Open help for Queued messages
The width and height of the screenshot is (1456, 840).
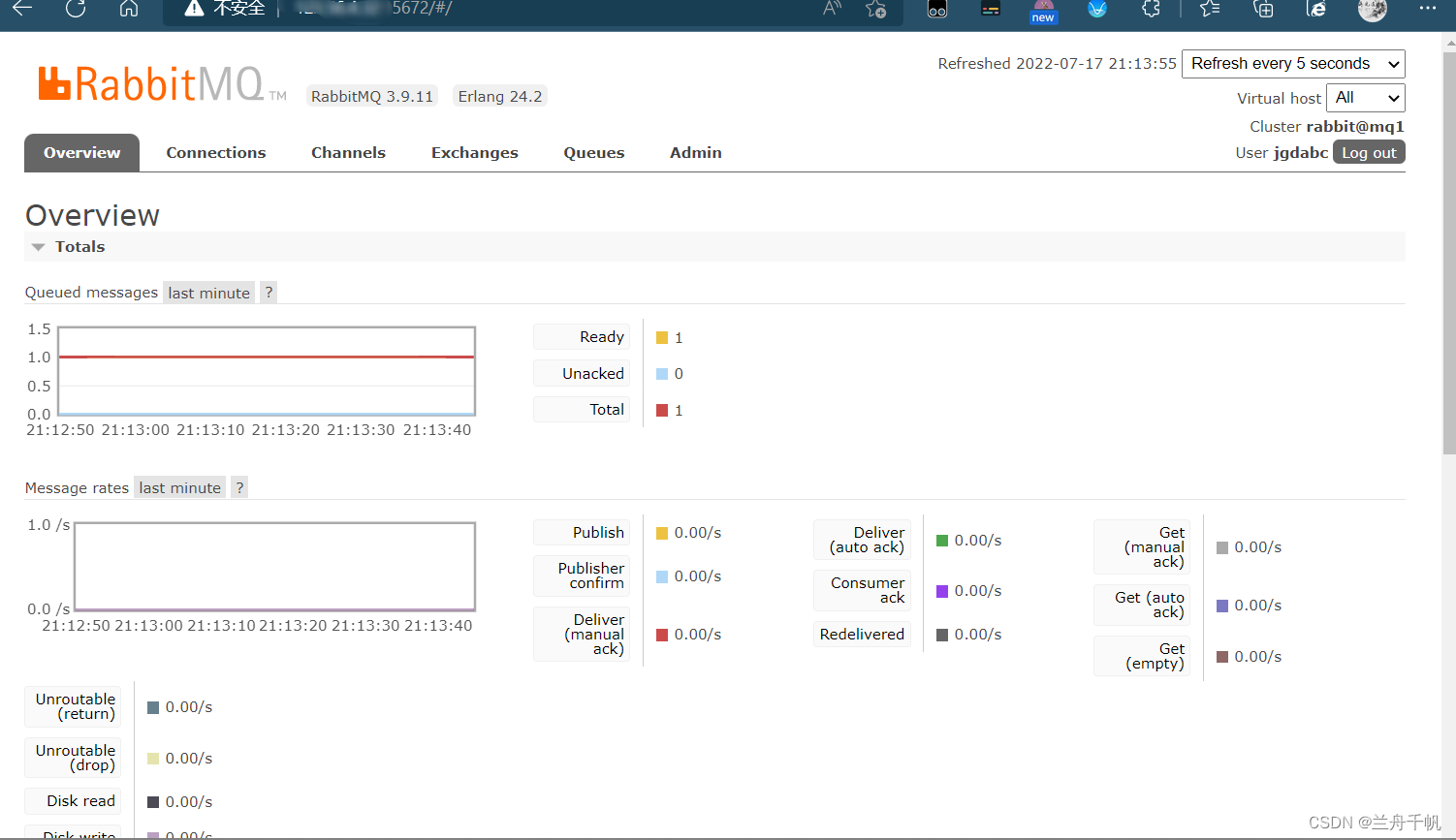pyautogui.click(x=269, y=293)
